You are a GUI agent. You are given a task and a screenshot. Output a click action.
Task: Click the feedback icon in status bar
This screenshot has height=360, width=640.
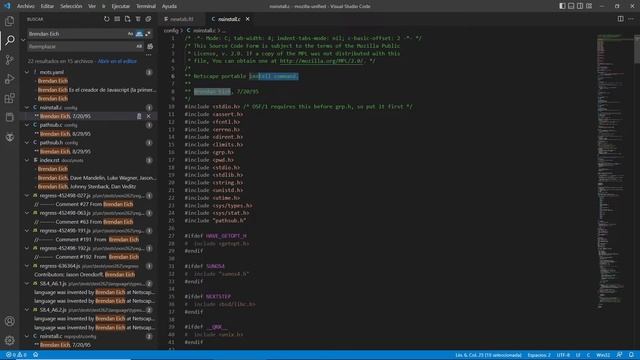619,355
